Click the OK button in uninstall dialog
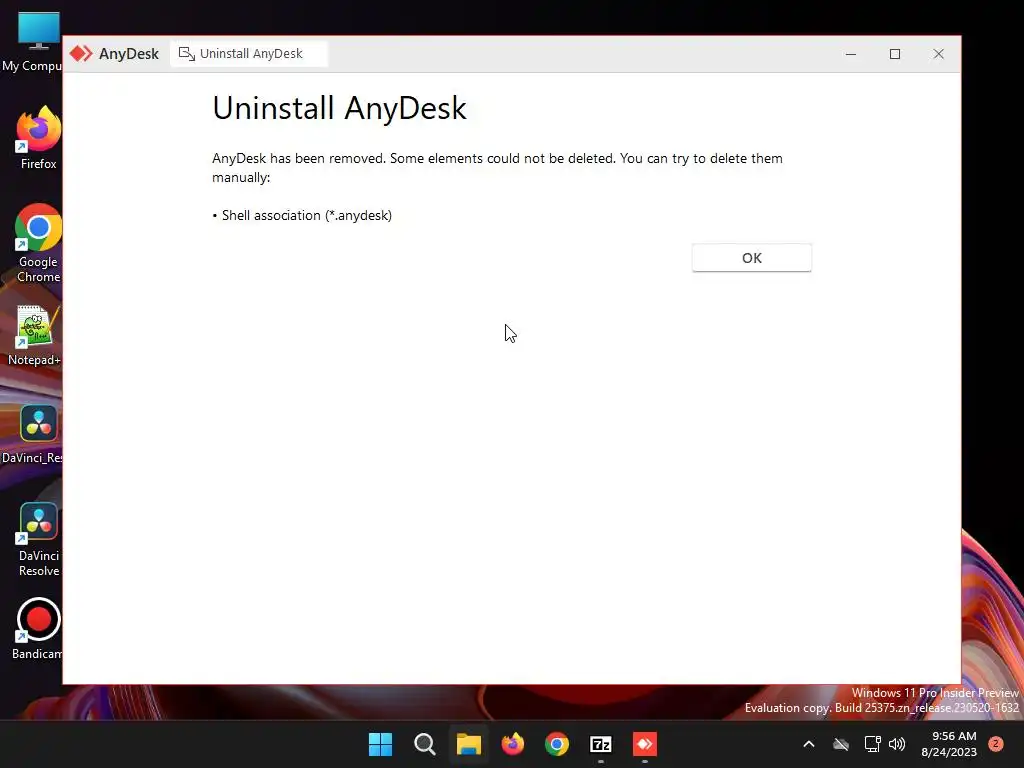1024x768 pixels. coord(752,258)
